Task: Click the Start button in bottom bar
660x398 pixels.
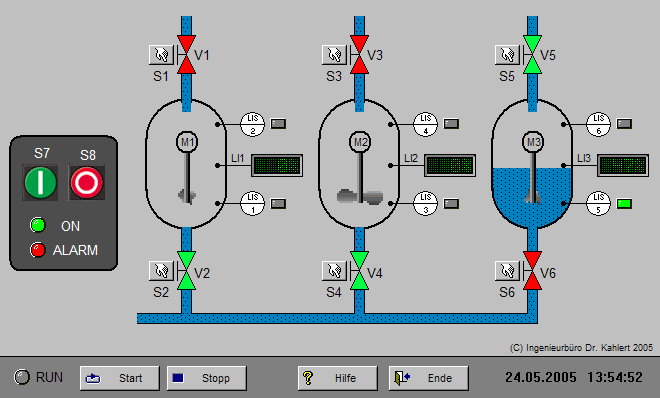Action: [120, 378]
